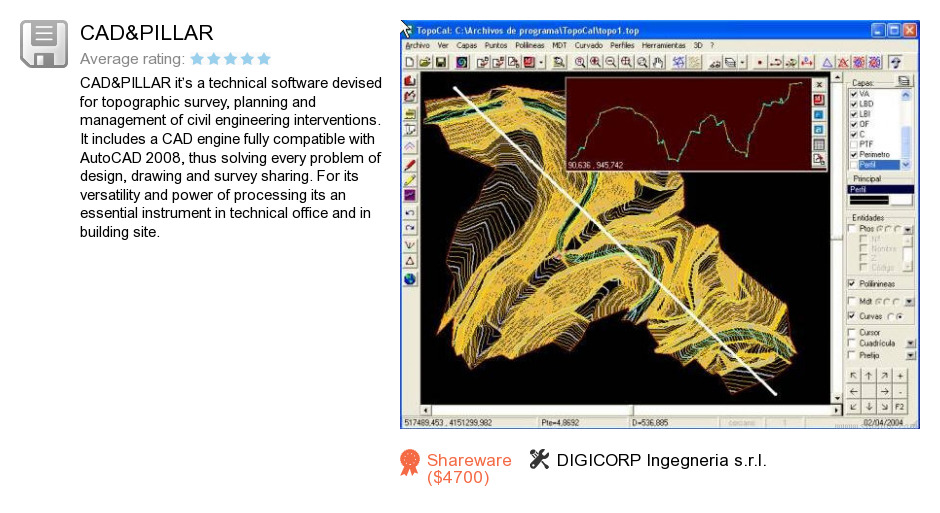The height and width of the screenshot is (513, 940).
Task: Click the Shareware ($4700) label
Action: [x=469, y=469]
